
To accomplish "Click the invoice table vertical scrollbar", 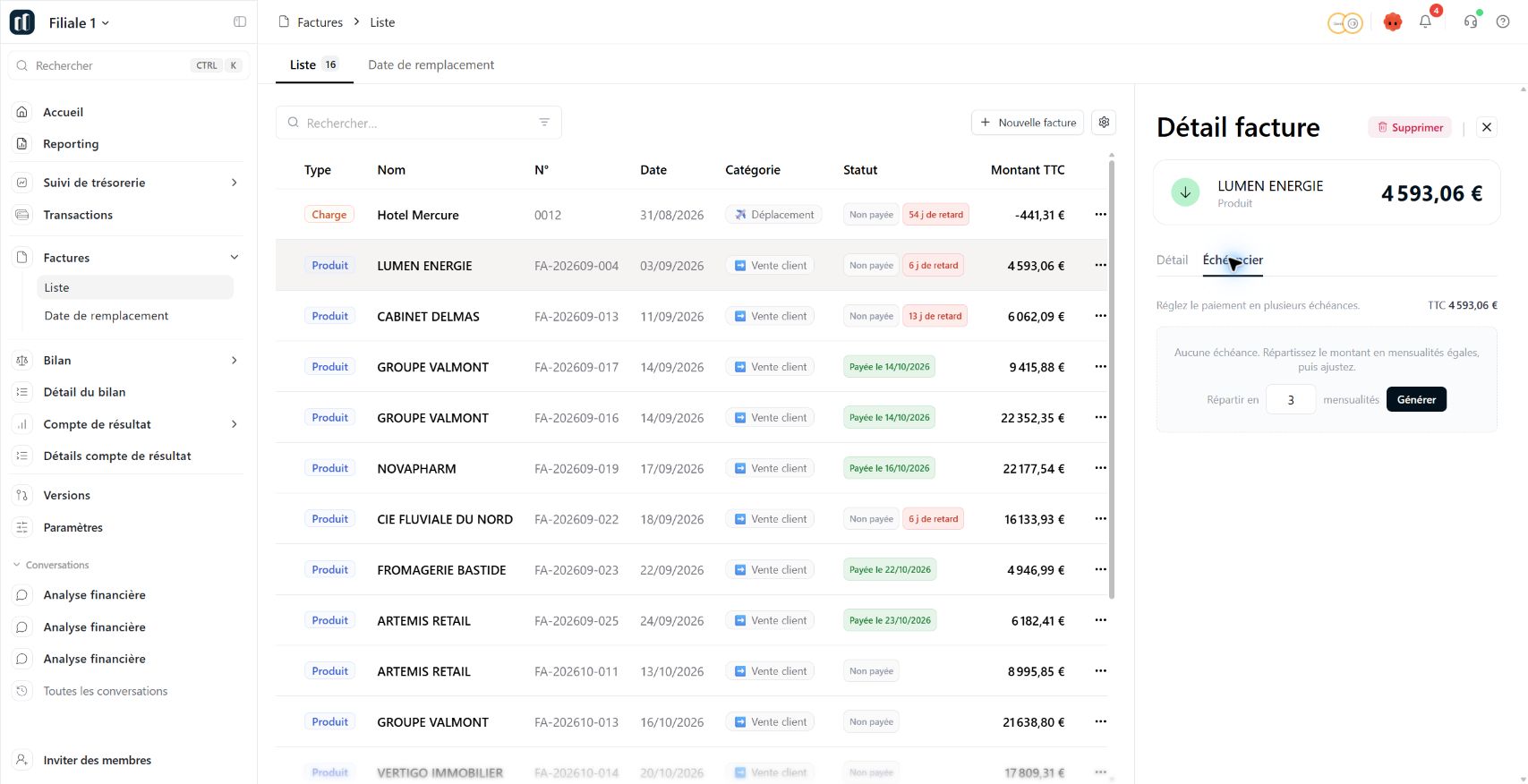I will click(x=1112, y=379).
